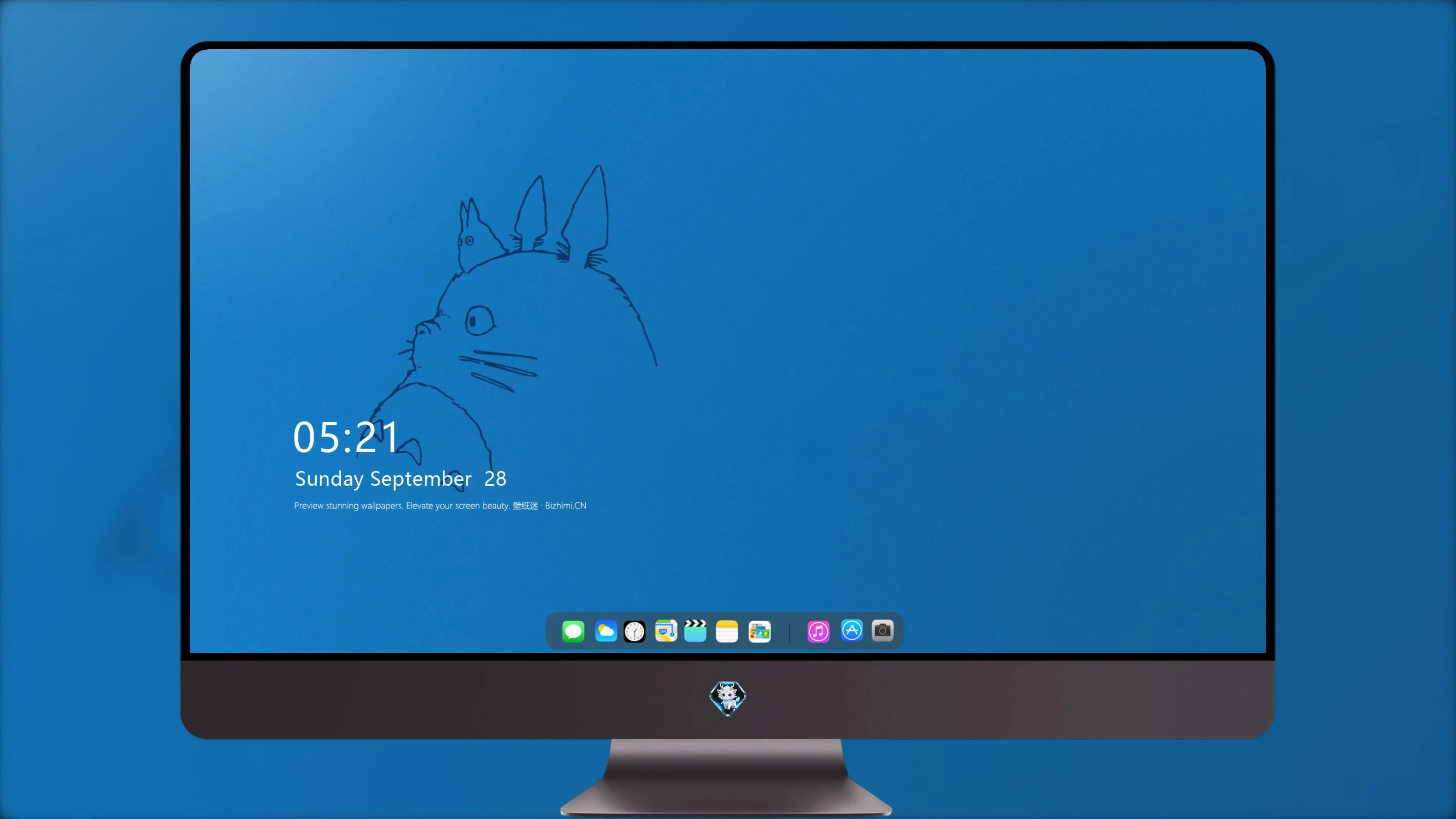This screenshot has width=1456, height=819.
Task: Open the Maps app in the dock
Action: [x=666, y=631]
